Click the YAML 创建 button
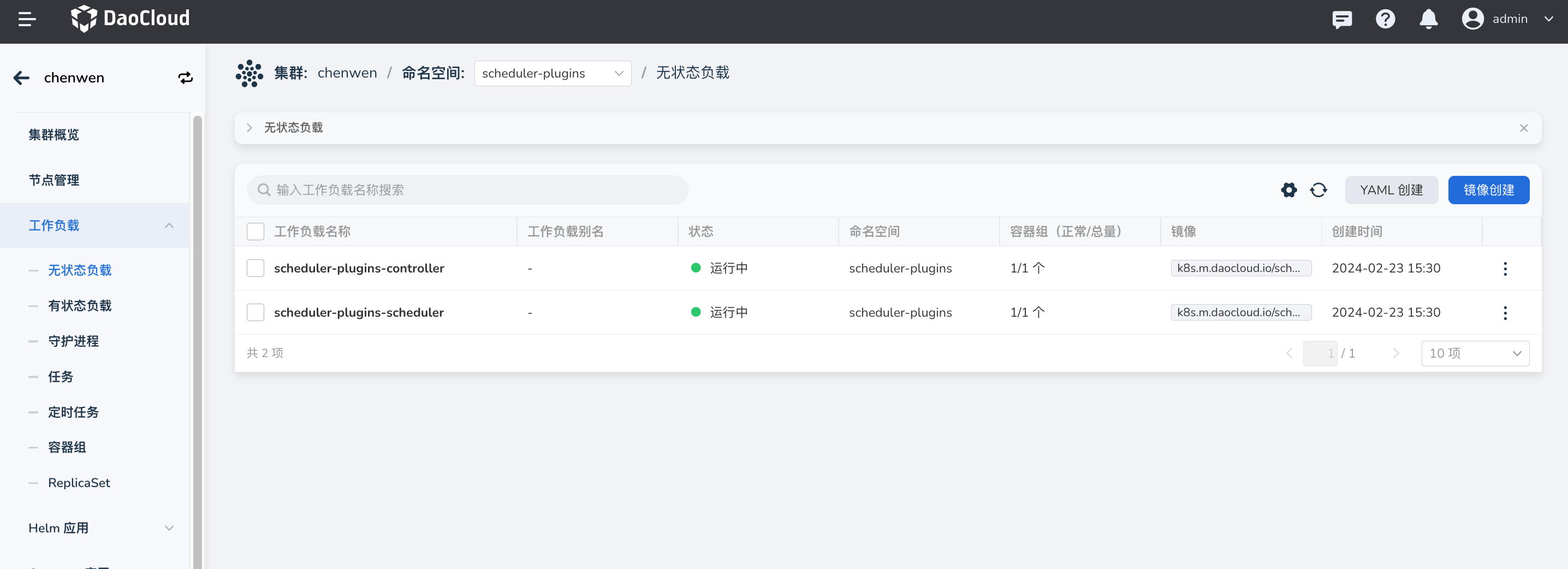This screenshot has height=569, width=1568. point(1391,190)
